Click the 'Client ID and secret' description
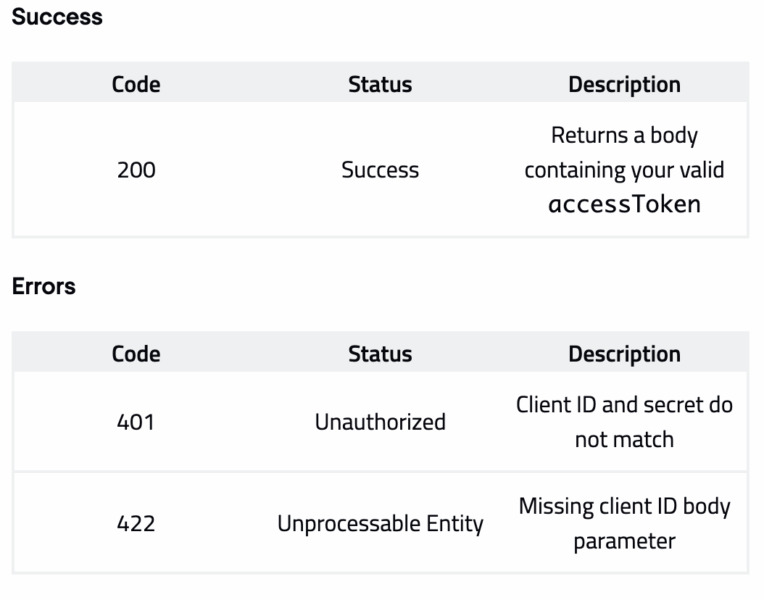The image size is (764, 600). coord(624,405)
